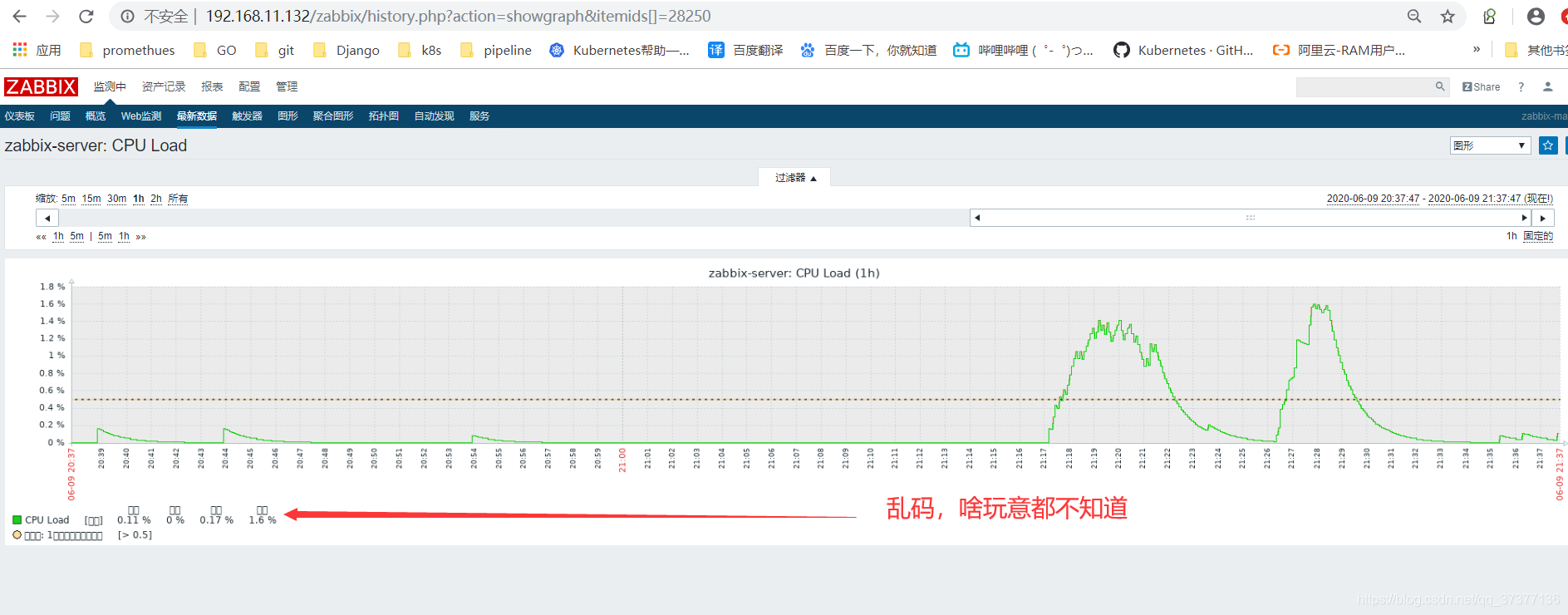Open the 百度翻译 bookmark

point(745,50)
